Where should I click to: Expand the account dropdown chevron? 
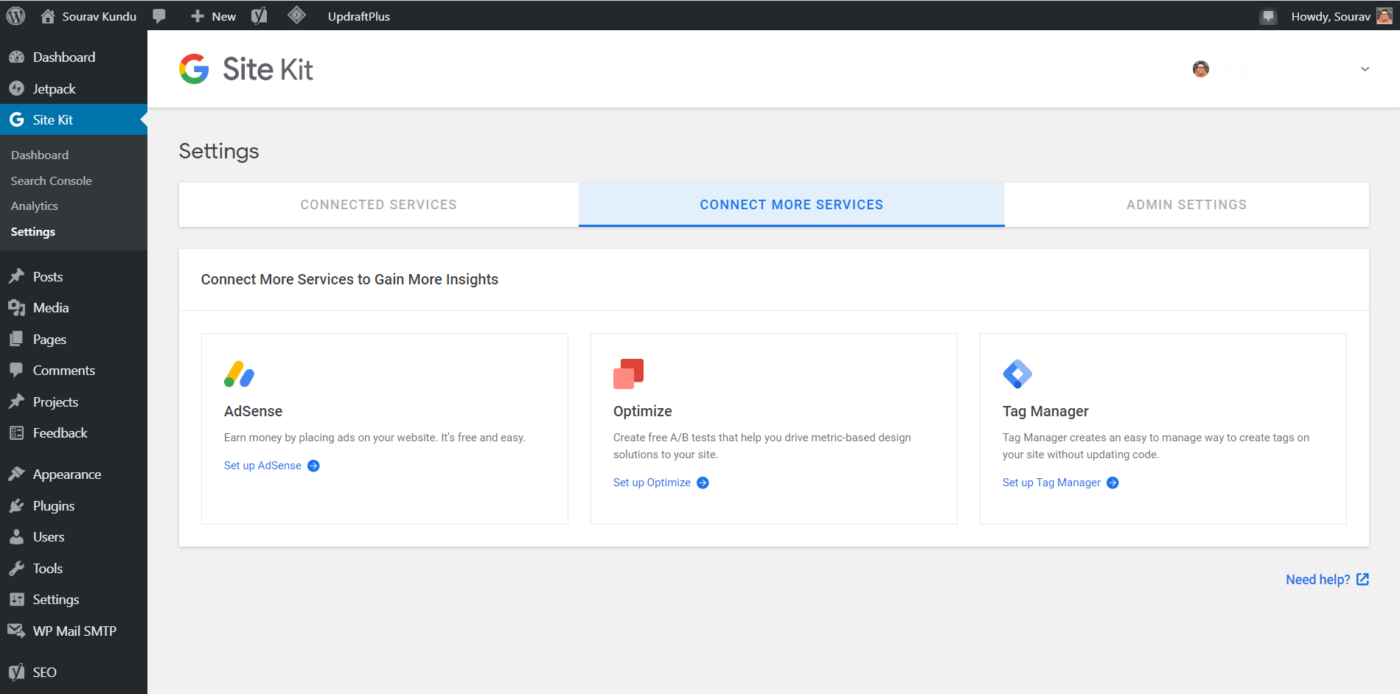coord(1365,69)
